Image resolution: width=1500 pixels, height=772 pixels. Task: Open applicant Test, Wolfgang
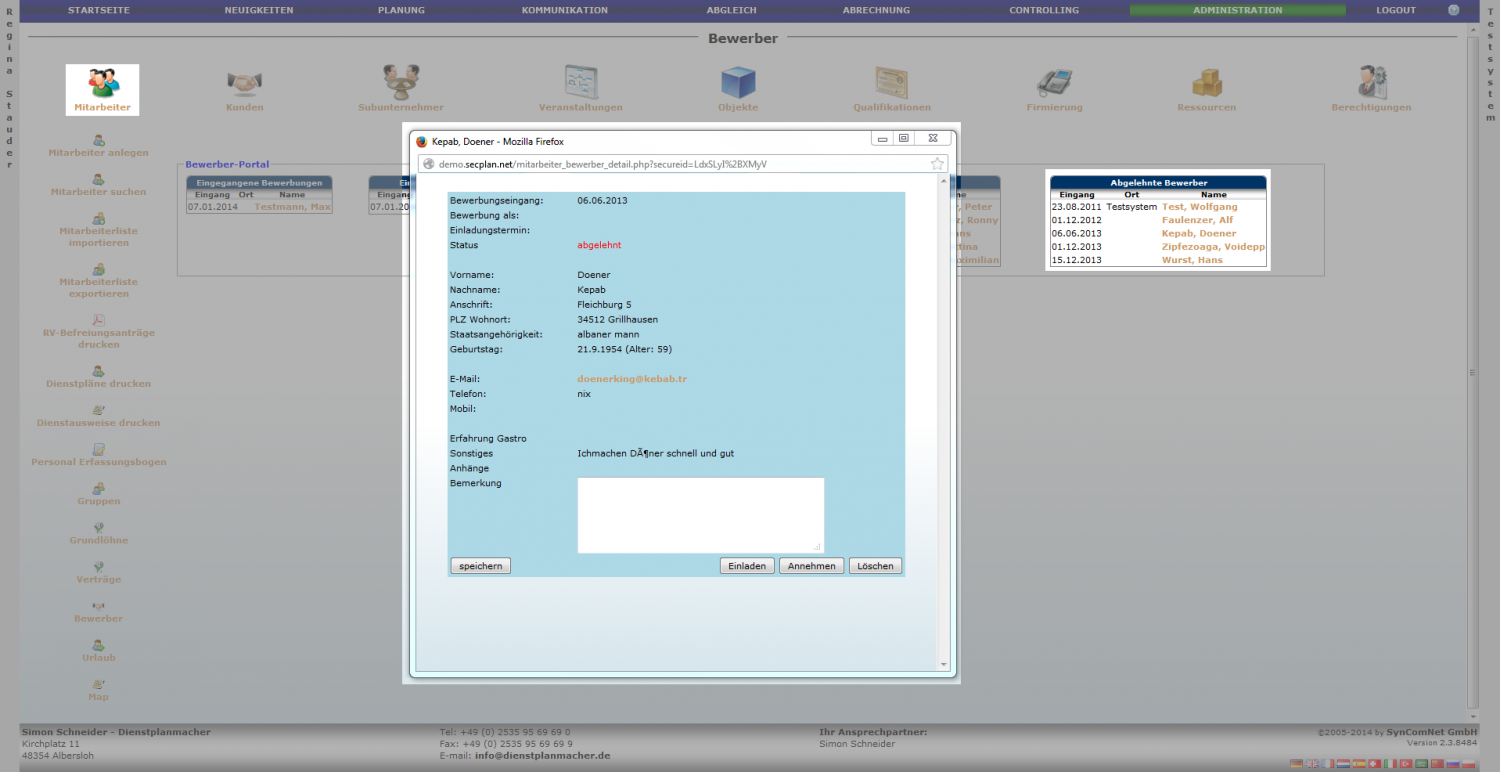(x=1200, y=207)
